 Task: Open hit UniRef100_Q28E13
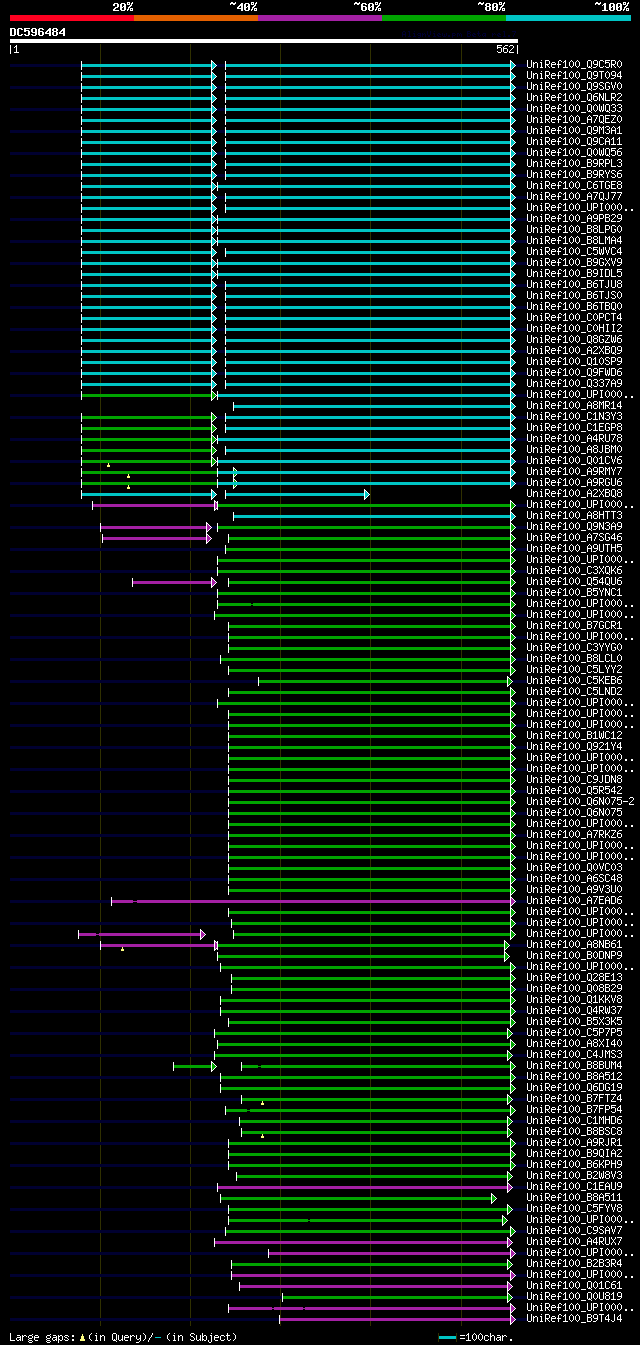coord(574,977)
